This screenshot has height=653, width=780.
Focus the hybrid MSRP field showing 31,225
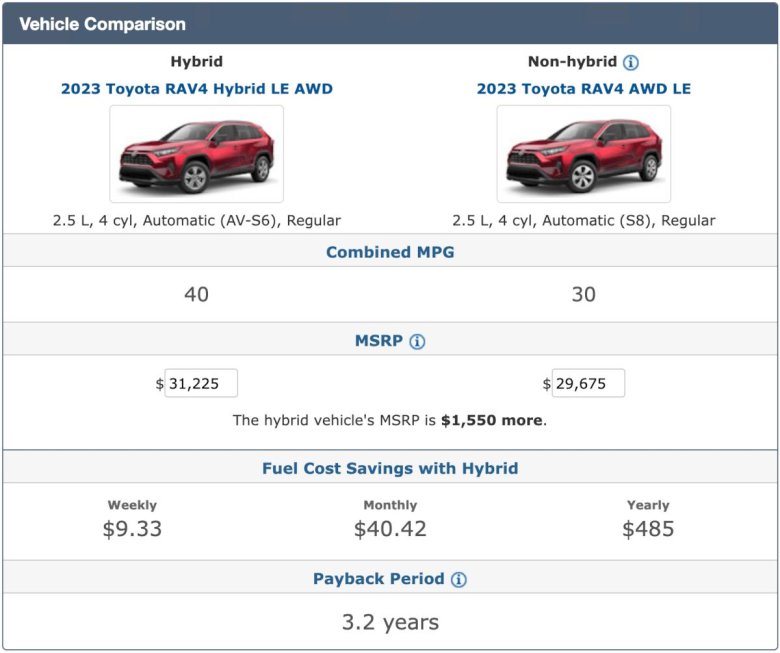(200, 383)
